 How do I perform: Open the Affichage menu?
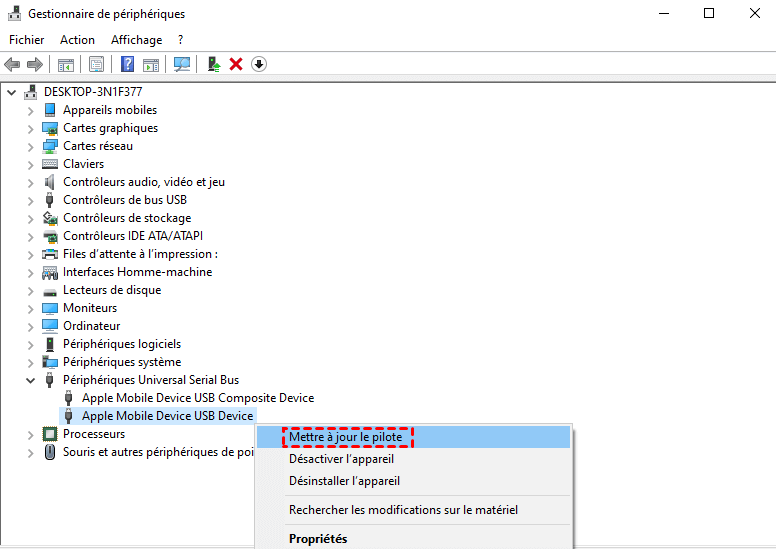tap(136, 40)
